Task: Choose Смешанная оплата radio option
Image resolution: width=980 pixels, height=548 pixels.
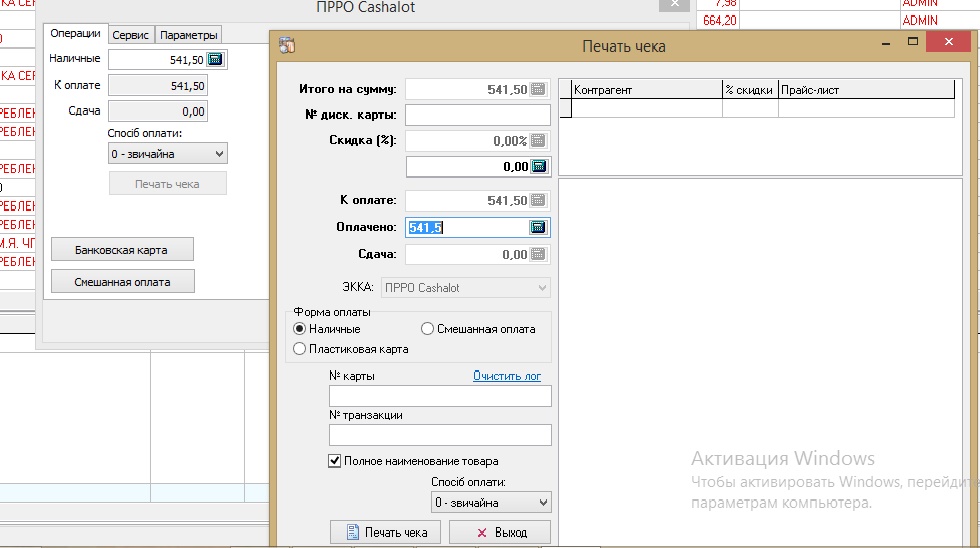Action: [427, 329]
